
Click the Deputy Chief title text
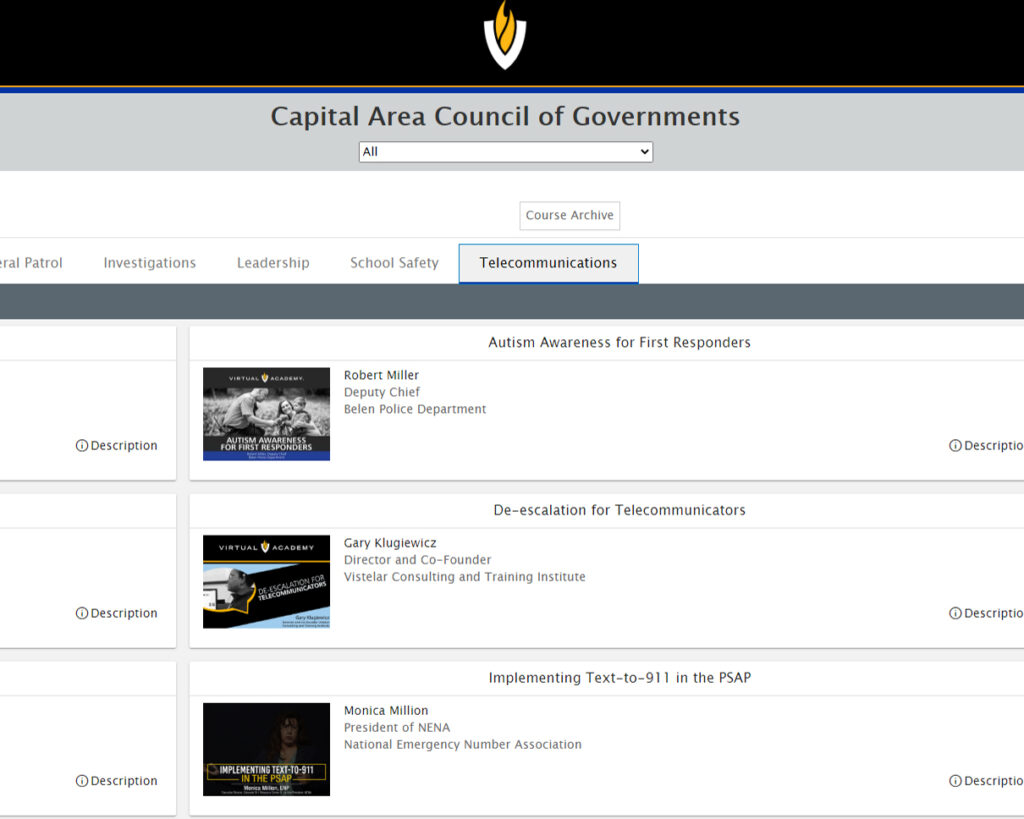coord(382,392)
